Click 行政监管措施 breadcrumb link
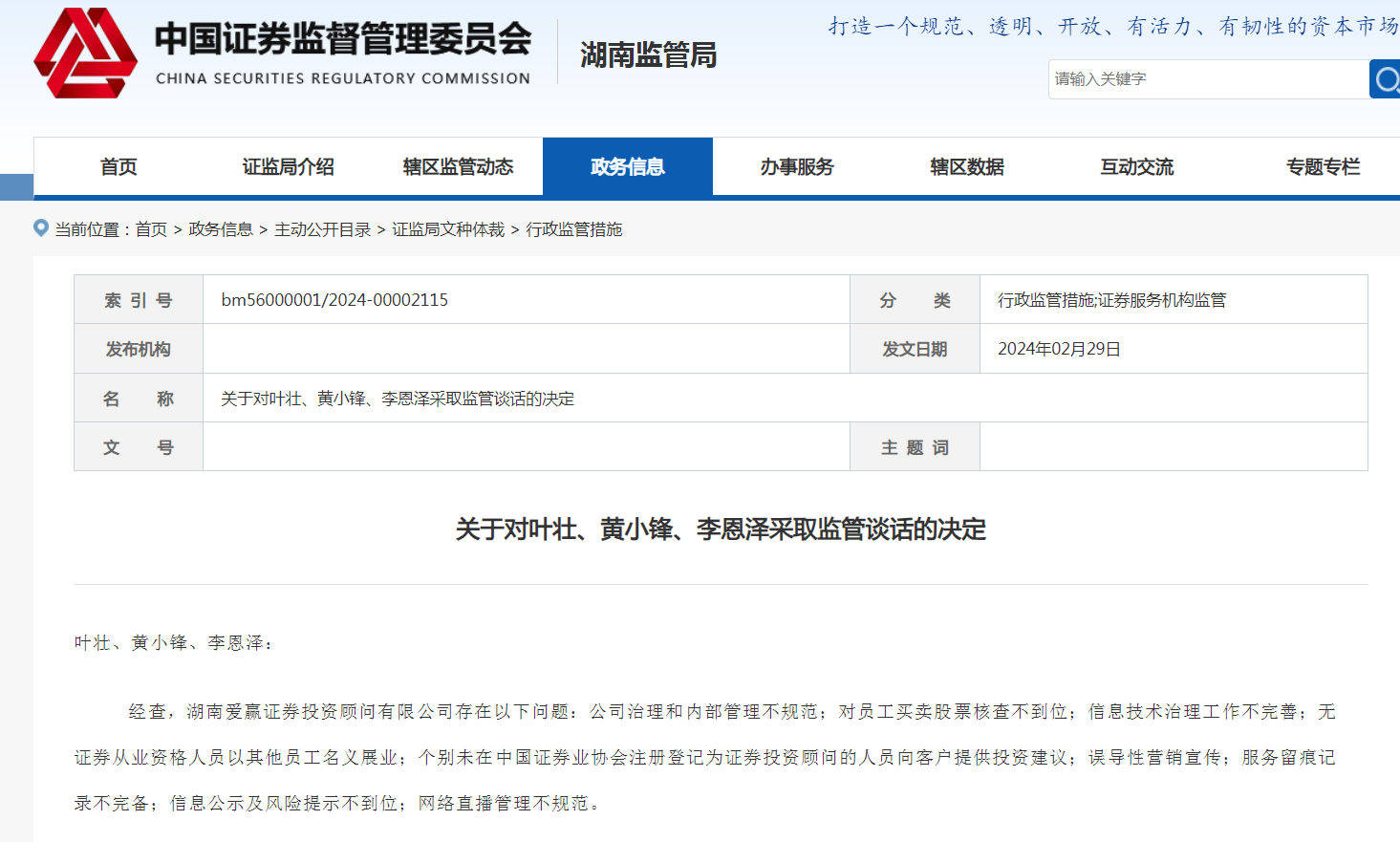The image size is (1400, 842). coord(574,229)
